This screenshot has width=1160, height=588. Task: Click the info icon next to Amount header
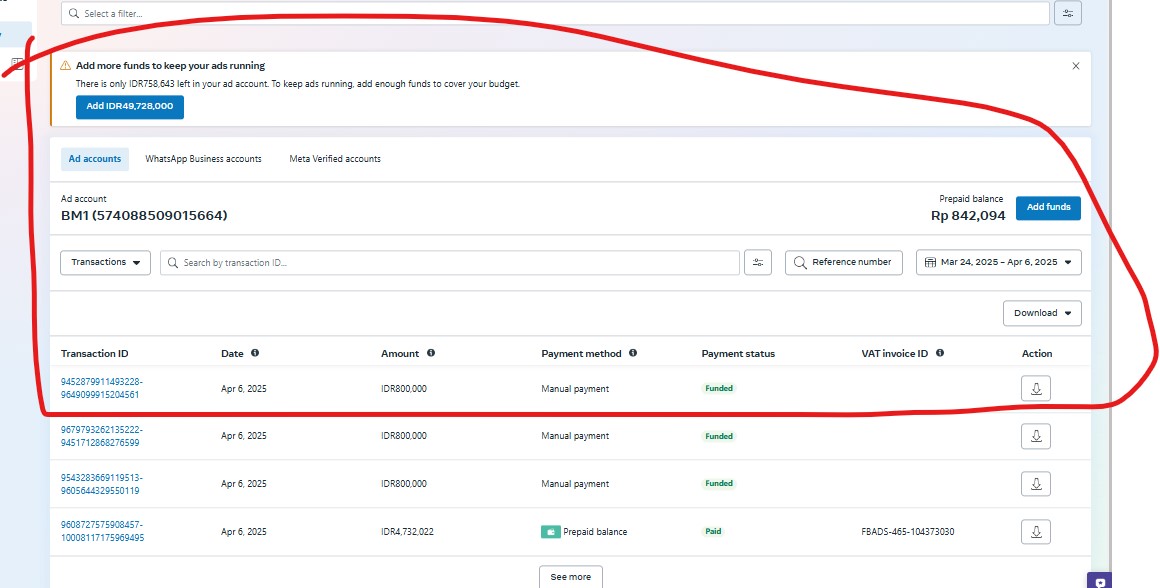point(431,353)
